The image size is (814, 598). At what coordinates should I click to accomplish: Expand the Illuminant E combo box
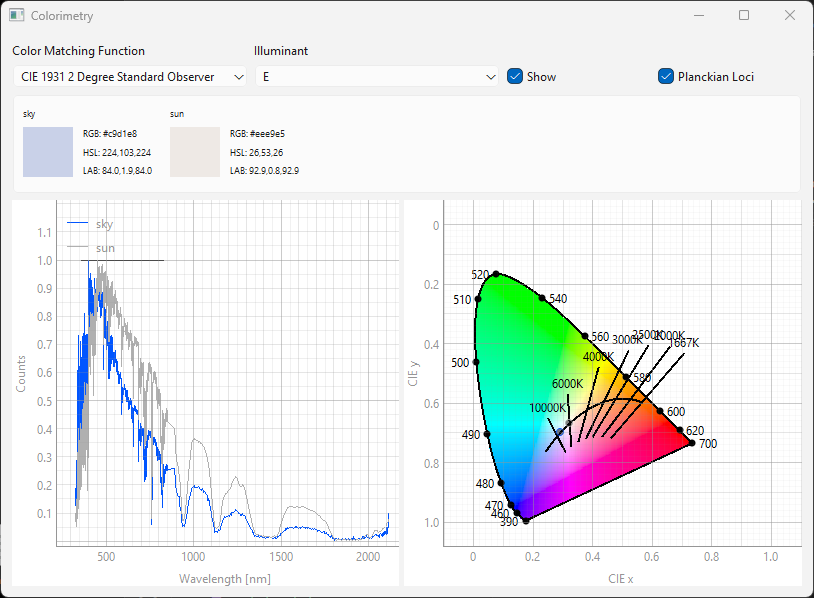[x=377, y=76]
